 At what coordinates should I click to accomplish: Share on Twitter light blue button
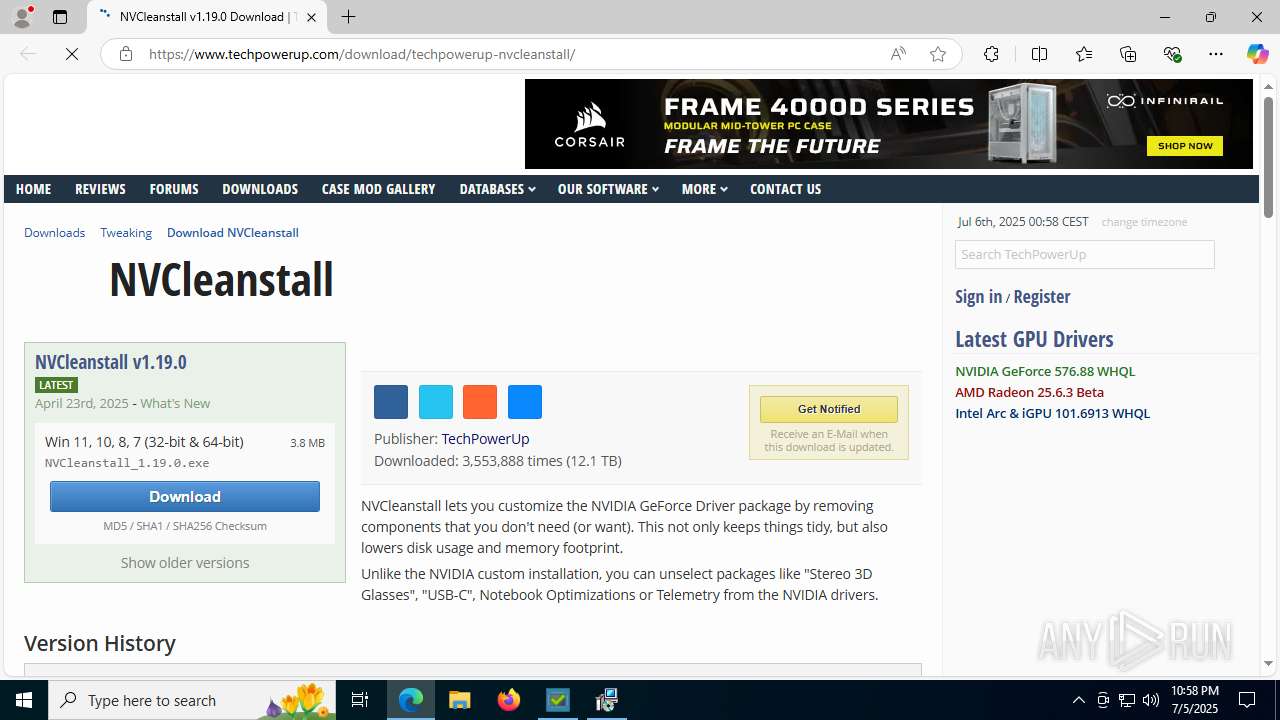pyautogui.click(x=436, y=402)
